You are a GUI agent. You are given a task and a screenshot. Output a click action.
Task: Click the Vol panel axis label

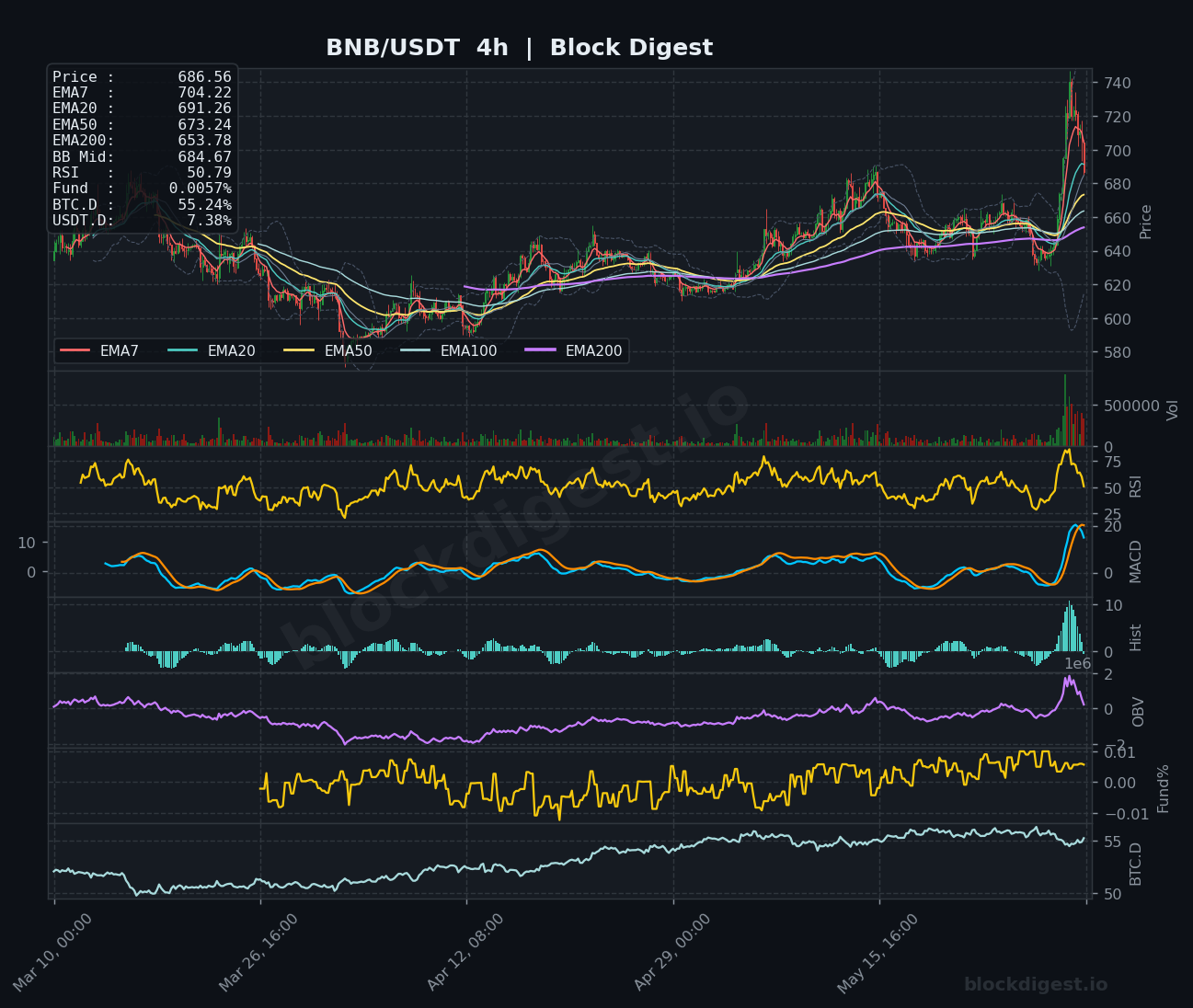[x=1173, y=409]
